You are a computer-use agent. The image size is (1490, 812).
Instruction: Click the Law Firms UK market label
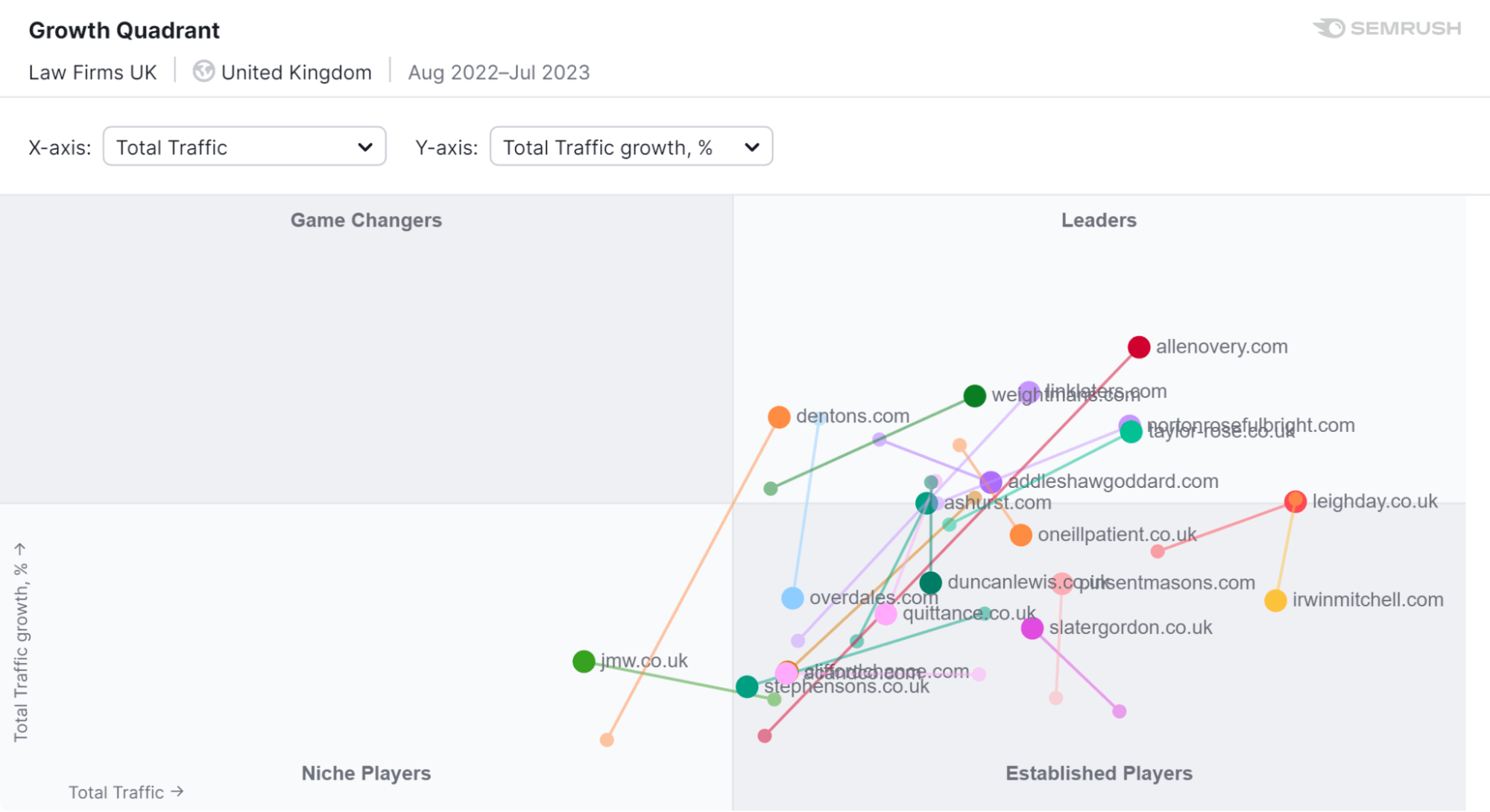[x=92, y=72]
